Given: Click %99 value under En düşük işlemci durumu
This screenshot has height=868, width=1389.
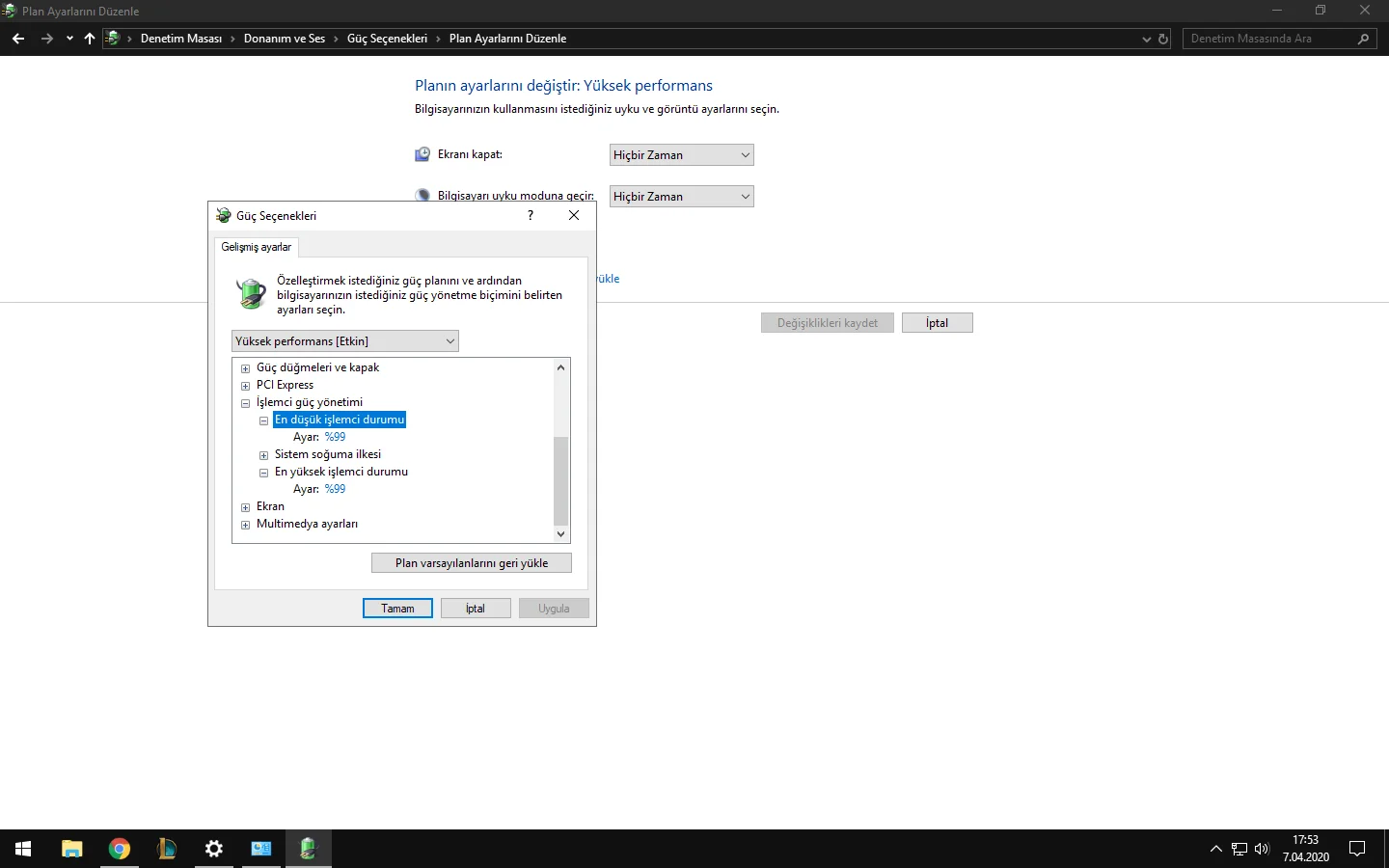Looking at the screenshot, I should 335,437.
